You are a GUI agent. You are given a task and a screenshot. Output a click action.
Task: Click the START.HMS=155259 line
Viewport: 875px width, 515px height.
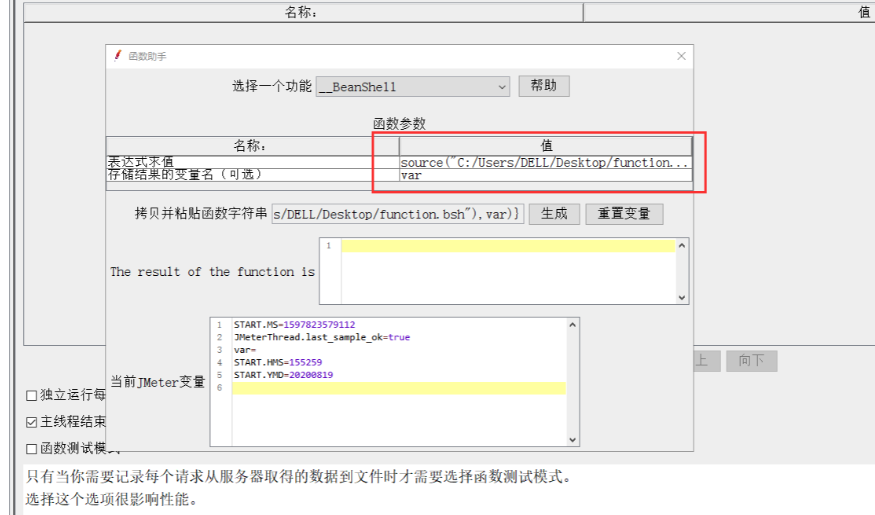coord(278,362)
